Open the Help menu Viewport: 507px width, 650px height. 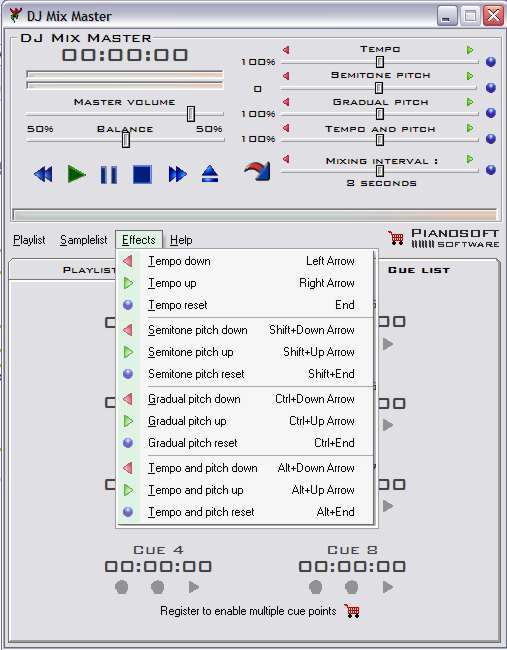(181, 240)
